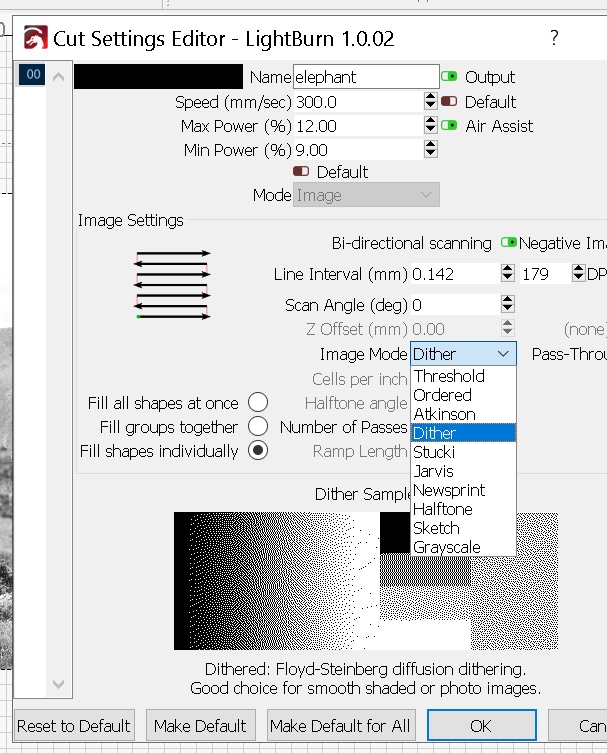Click Make Default for All button
Image resolution: width=607 pixels, height=753 pixels.
click(x=340, y=726)
